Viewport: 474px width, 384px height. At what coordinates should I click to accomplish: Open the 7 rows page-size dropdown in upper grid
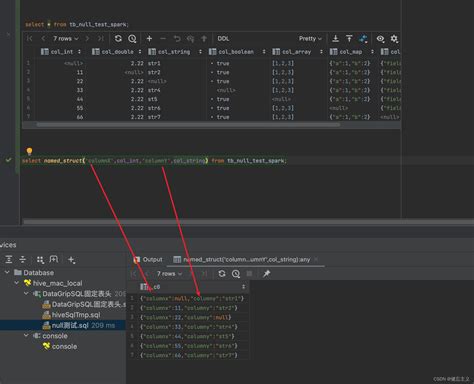[x=66, y=39]
